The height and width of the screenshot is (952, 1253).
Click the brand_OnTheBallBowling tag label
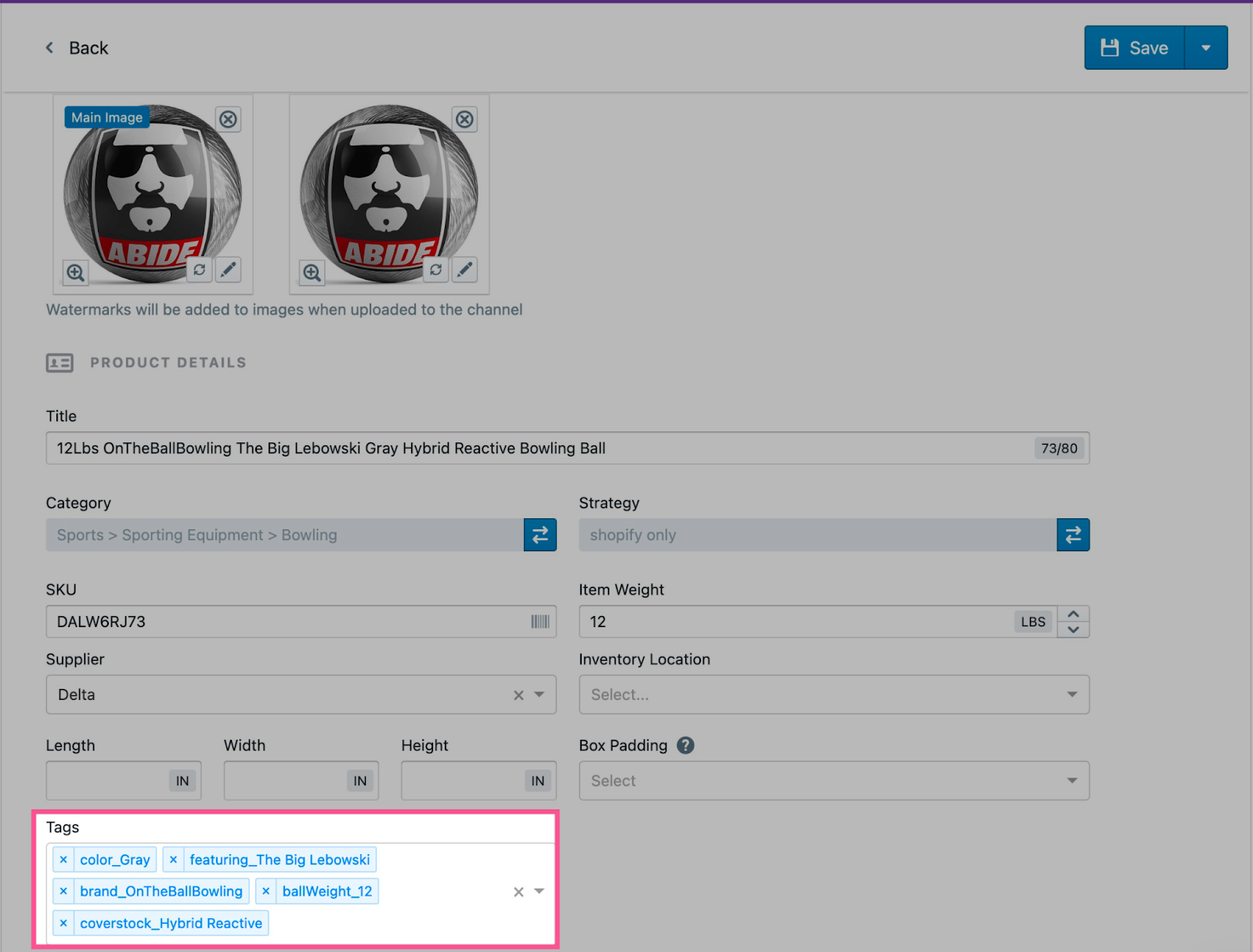tap(161, 891)
